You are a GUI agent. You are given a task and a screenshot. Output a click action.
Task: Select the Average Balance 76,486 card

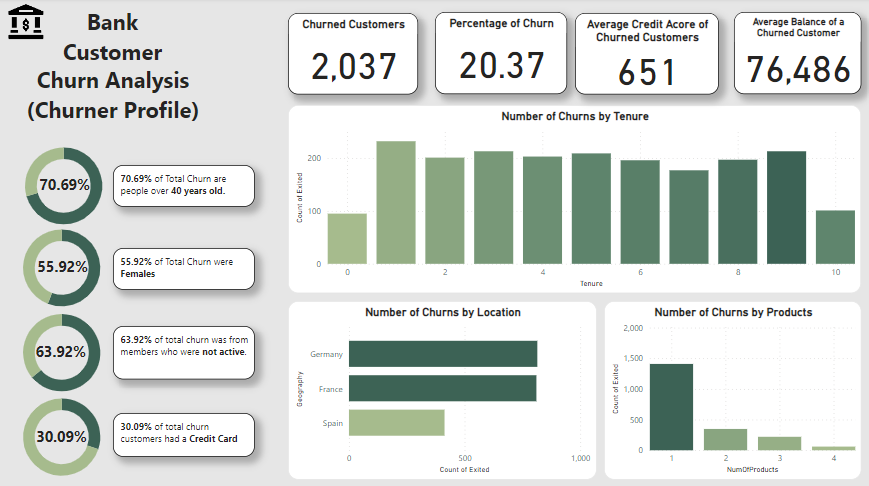click(797, 55)
